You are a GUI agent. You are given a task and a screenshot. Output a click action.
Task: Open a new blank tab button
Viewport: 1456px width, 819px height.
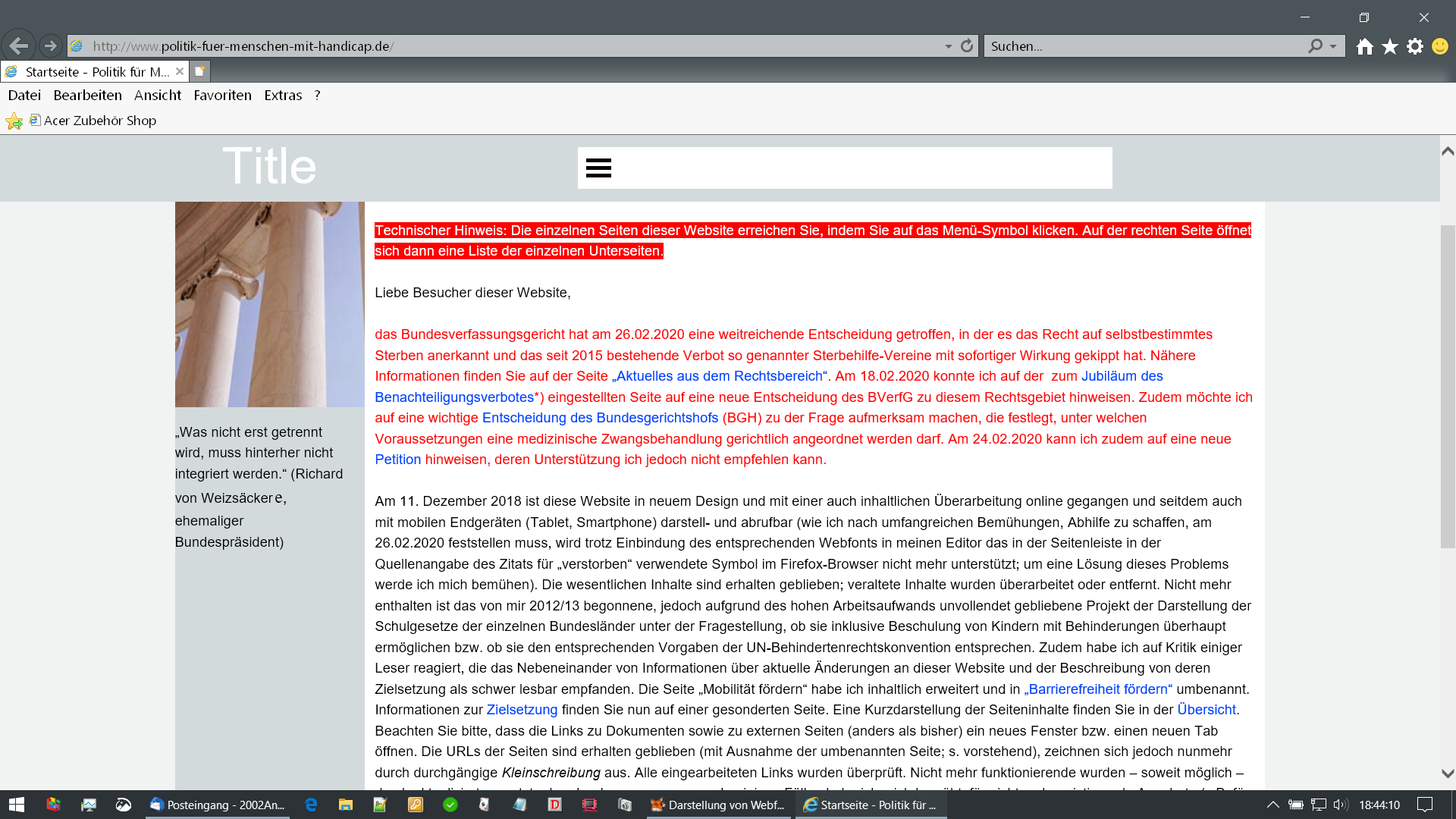(x=199, y=71)
